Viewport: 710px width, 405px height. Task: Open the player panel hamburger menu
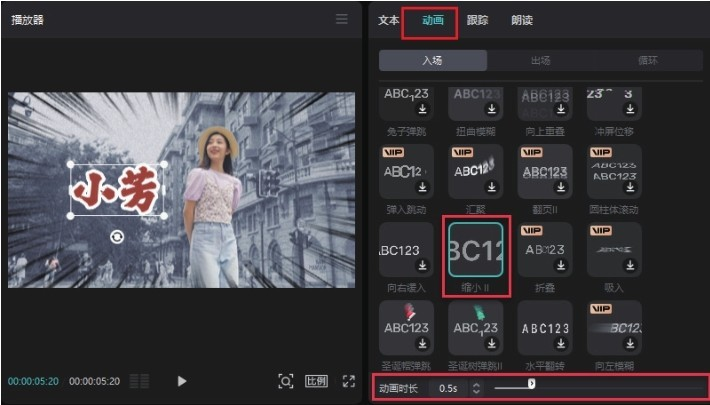(x=342, y=19)
